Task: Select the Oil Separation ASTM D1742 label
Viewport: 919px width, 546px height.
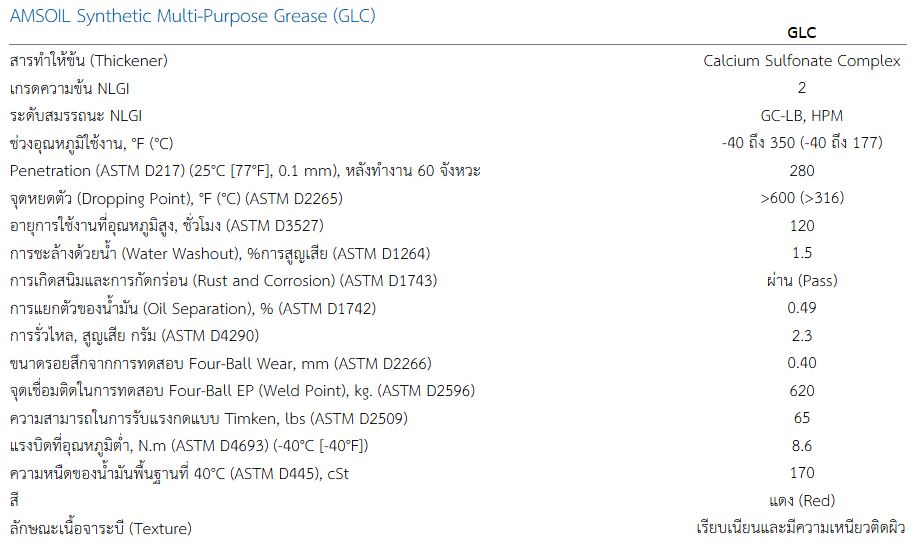Action: tap(193, 309)
